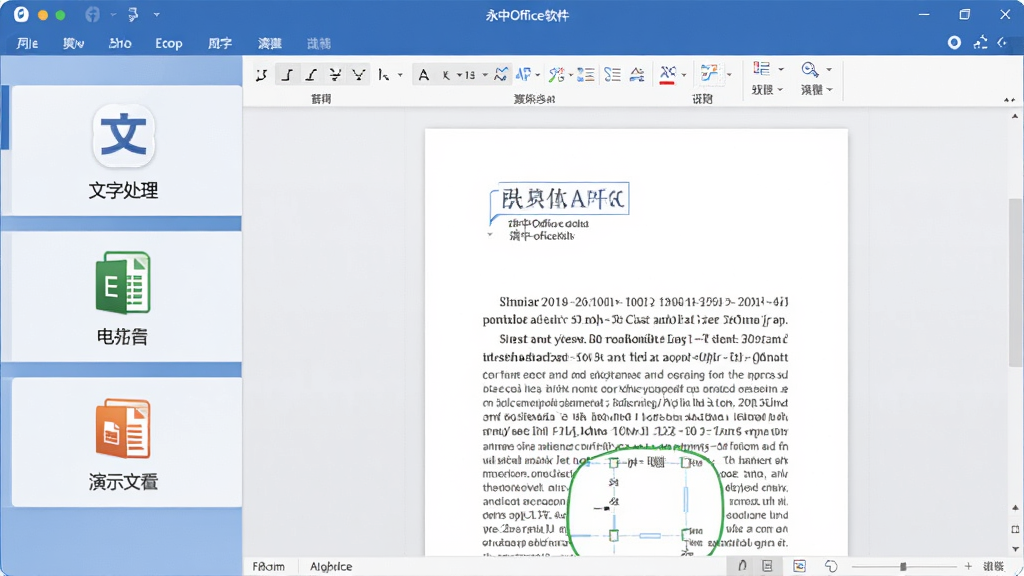Open the dropdown next to cursor icon
This screenshot has width=1024, height=576.
(400, 75)
